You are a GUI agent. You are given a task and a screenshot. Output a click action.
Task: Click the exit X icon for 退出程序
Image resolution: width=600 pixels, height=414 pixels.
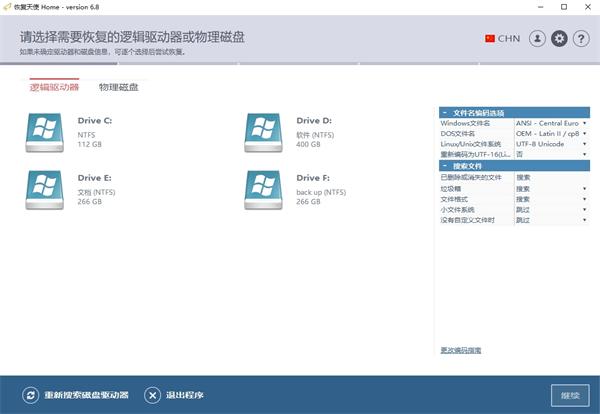coord(152,395)
